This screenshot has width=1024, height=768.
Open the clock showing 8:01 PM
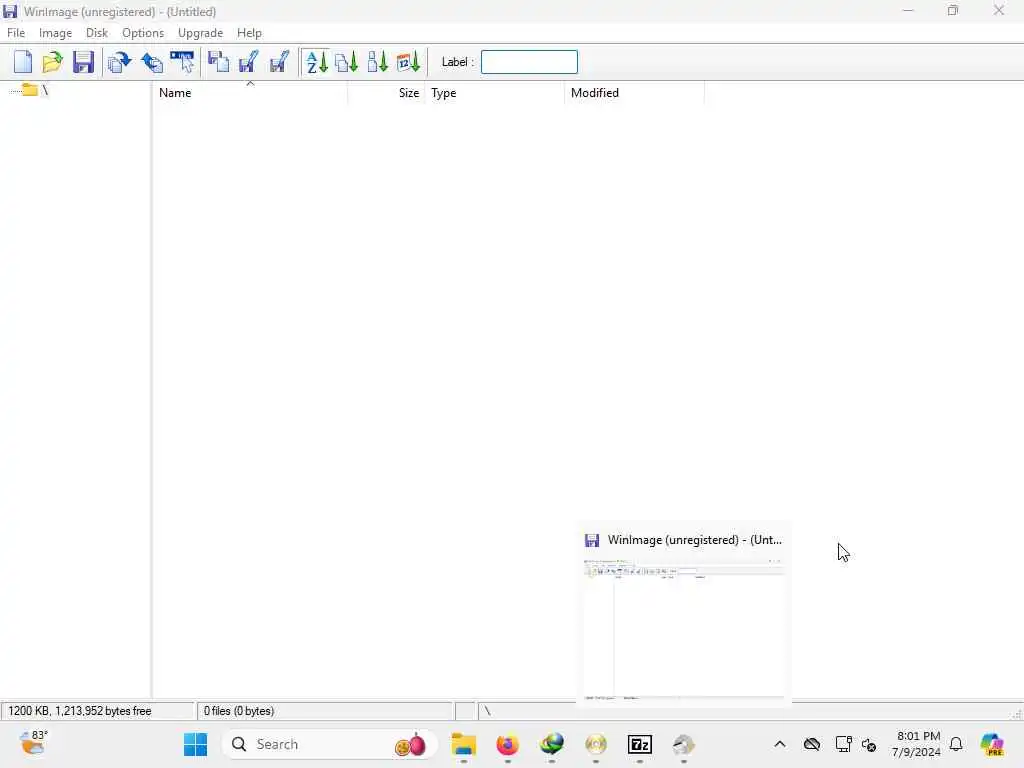916,744
